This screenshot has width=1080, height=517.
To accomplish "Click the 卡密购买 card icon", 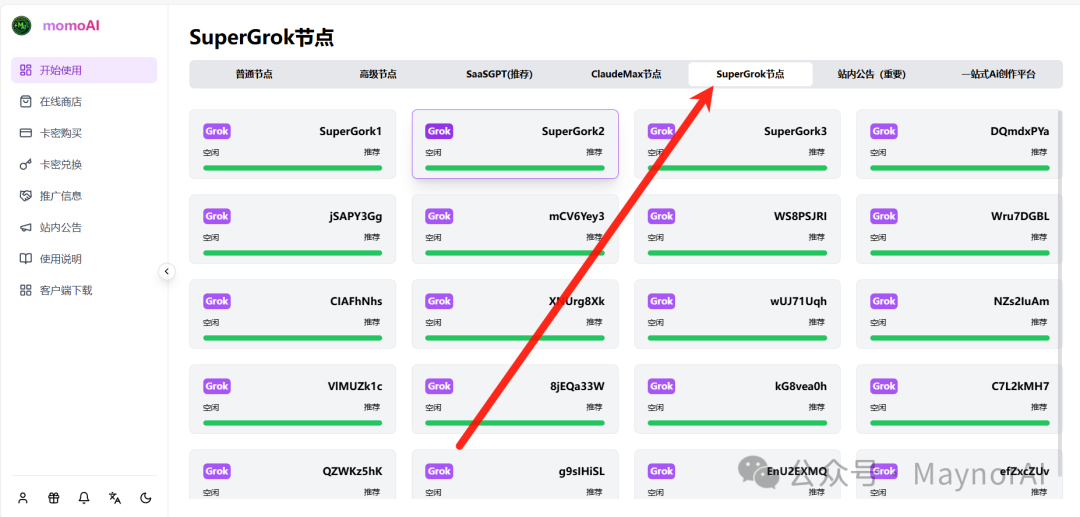I will [25, 133].
